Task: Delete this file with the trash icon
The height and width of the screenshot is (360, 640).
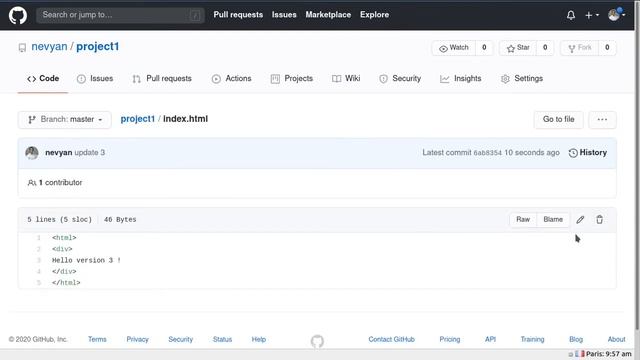Action: click(599, 220)
